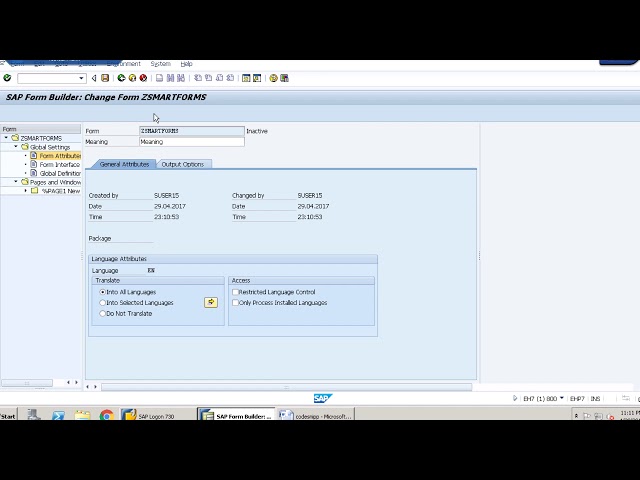Click the Next Page navigation icon
The width and height of the screenshot is (640, 480).
click(x=220, y=78)
